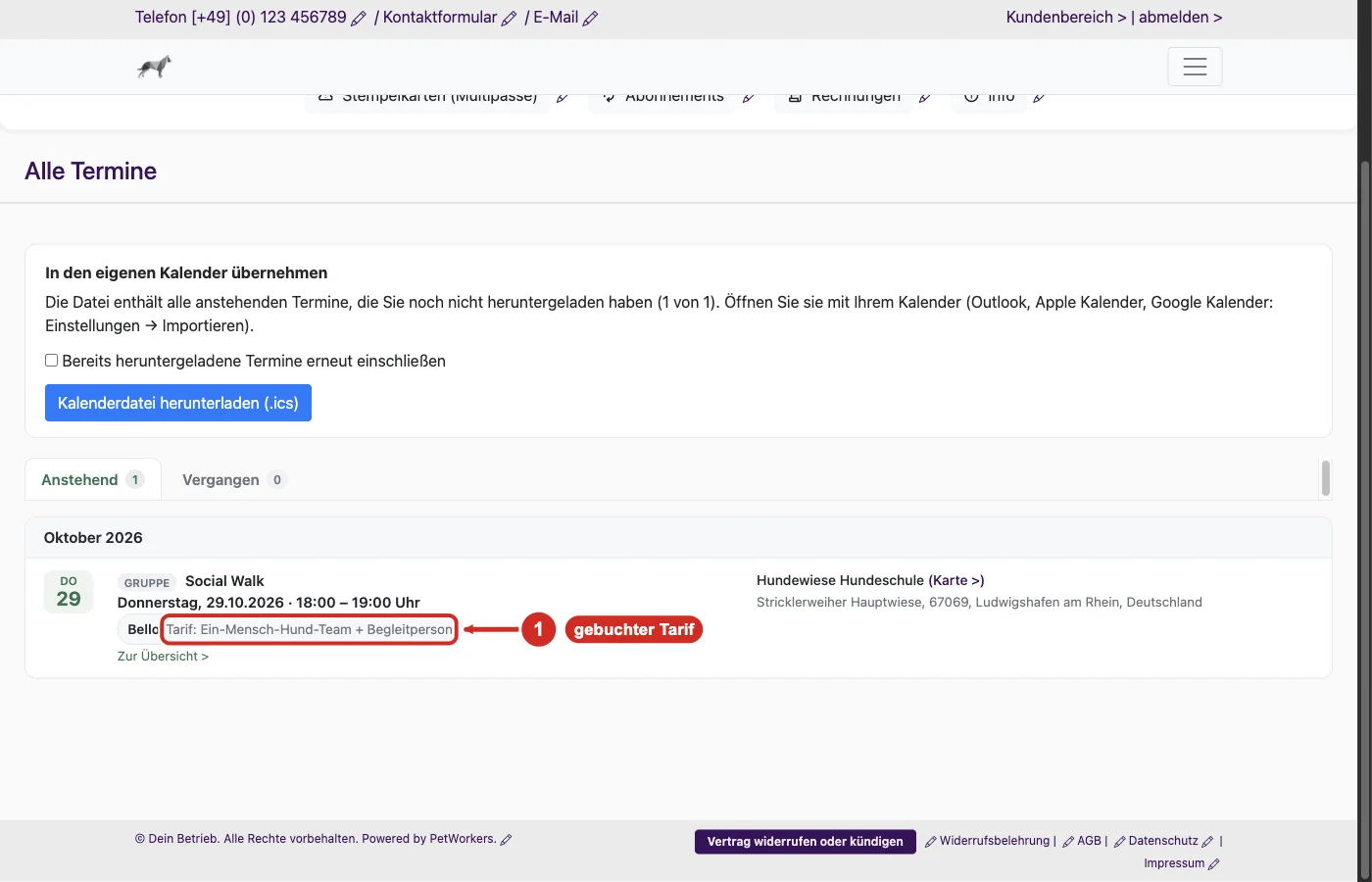Click the dog logo in header
This screenshot has height=882, width=1372.
click(154, 67)
